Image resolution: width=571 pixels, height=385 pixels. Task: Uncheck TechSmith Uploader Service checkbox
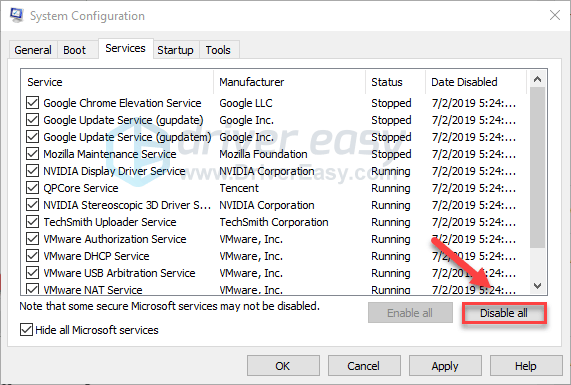(x=32, y=222)
